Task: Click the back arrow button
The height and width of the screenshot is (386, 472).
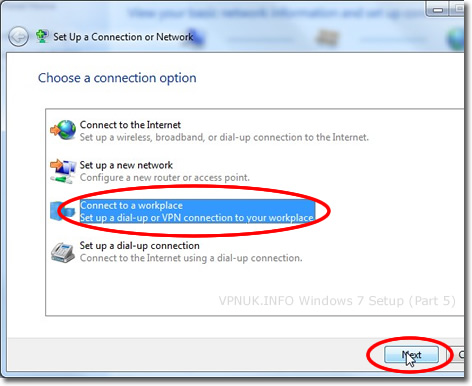Action: (18, 37)
